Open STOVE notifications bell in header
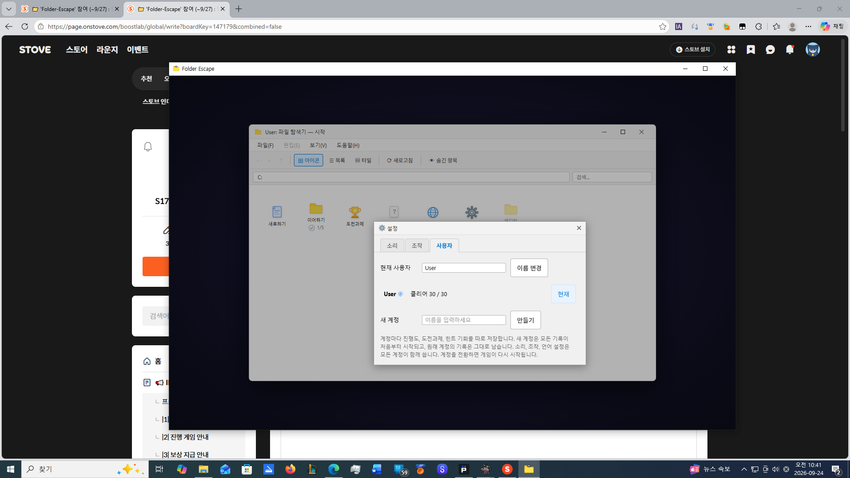The width and height of the screenshot is (850, 478). [x=790, y=49]
